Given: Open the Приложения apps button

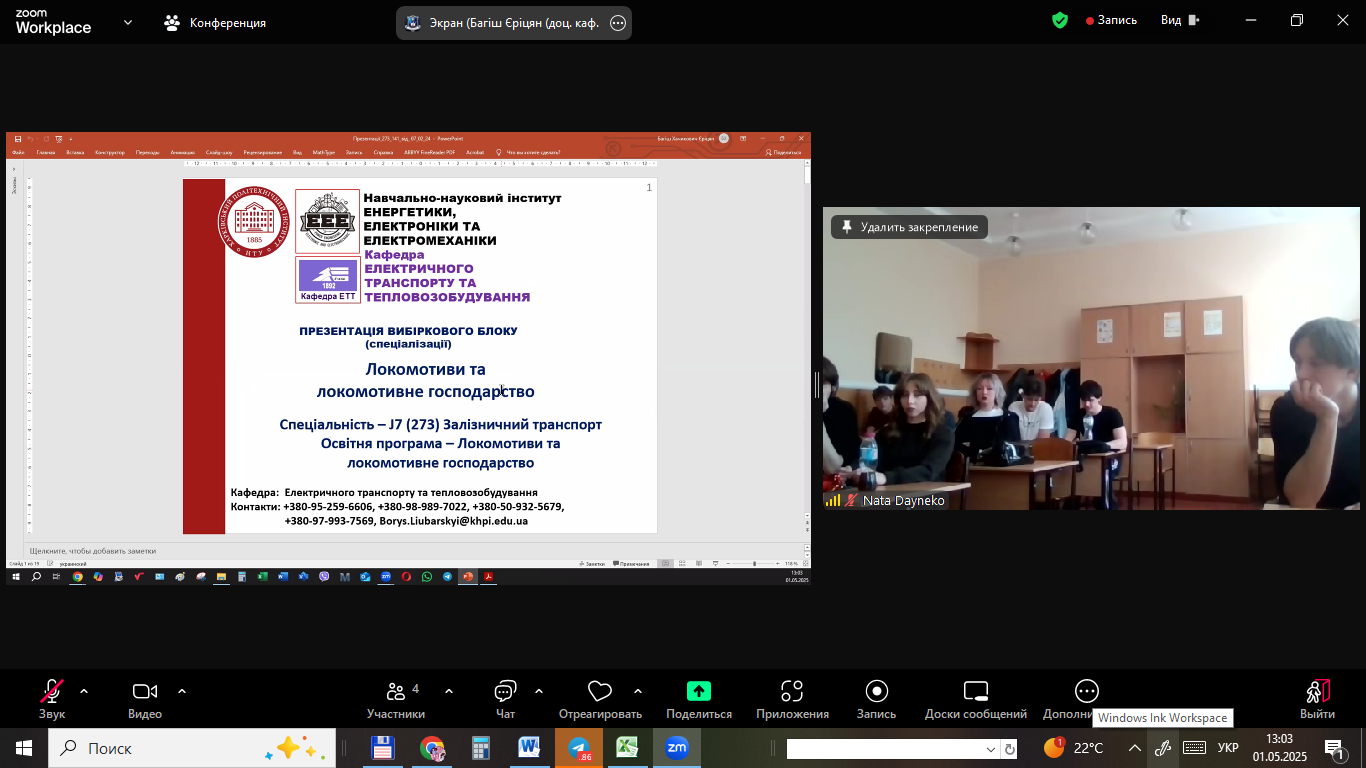Looking at the screenshot, I should tap(792, 700).
